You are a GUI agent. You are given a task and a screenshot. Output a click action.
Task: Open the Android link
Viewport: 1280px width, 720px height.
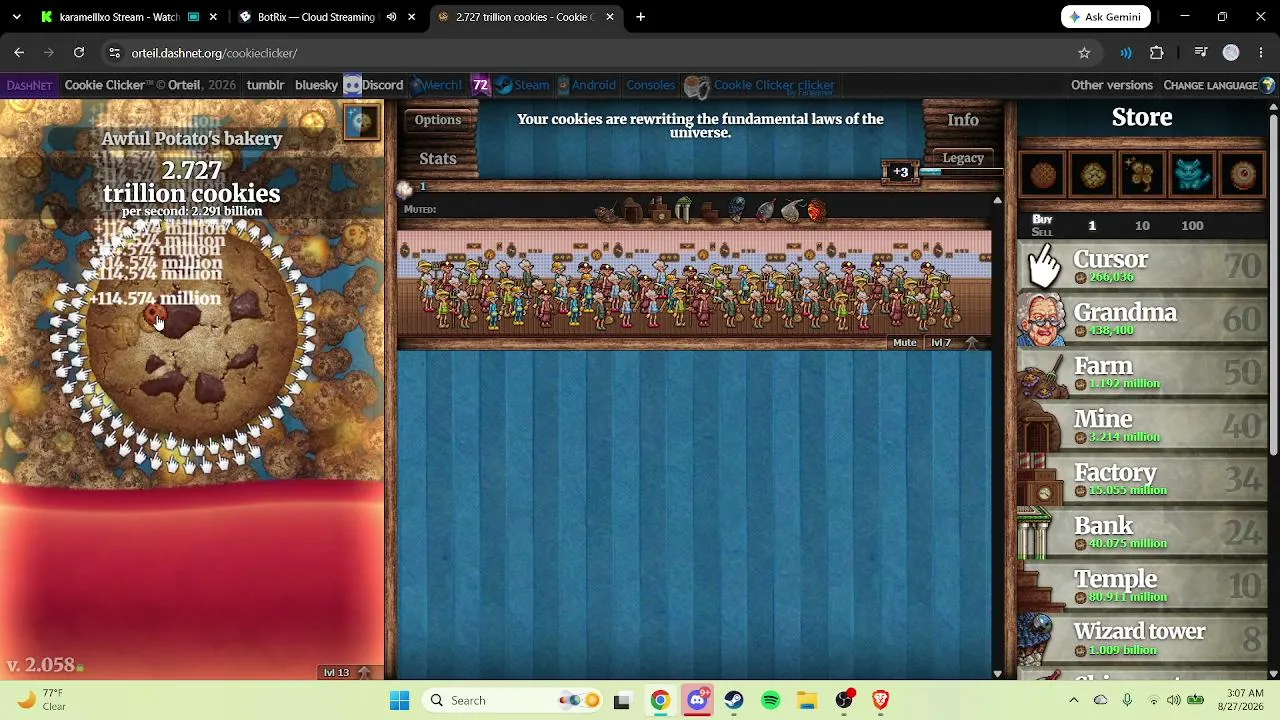[x=586, y=85]
